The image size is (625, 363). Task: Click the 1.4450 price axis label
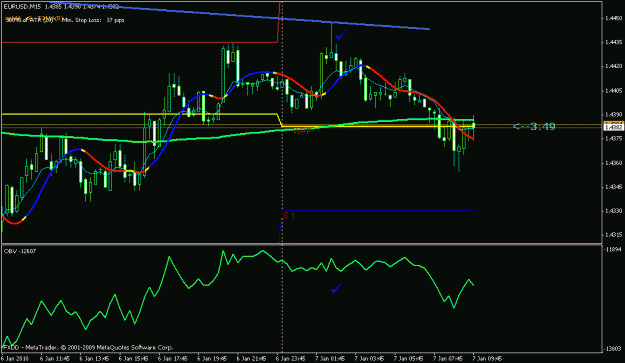(x=613, y=18)
